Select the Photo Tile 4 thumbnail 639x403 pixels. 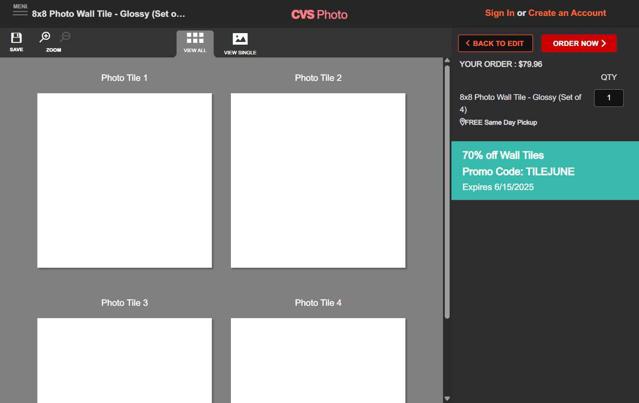(318, 360)
